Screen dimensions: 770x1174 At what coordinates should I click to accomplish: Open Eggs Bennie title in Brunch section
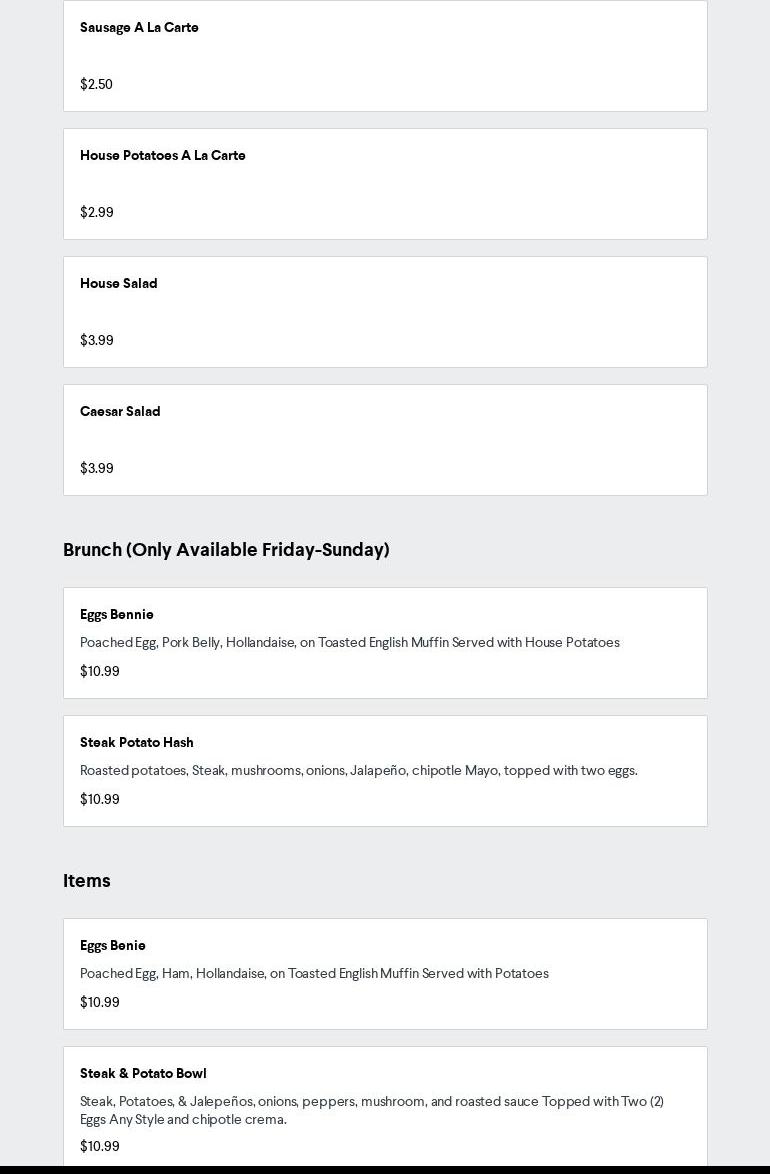(x=116, y=615)
